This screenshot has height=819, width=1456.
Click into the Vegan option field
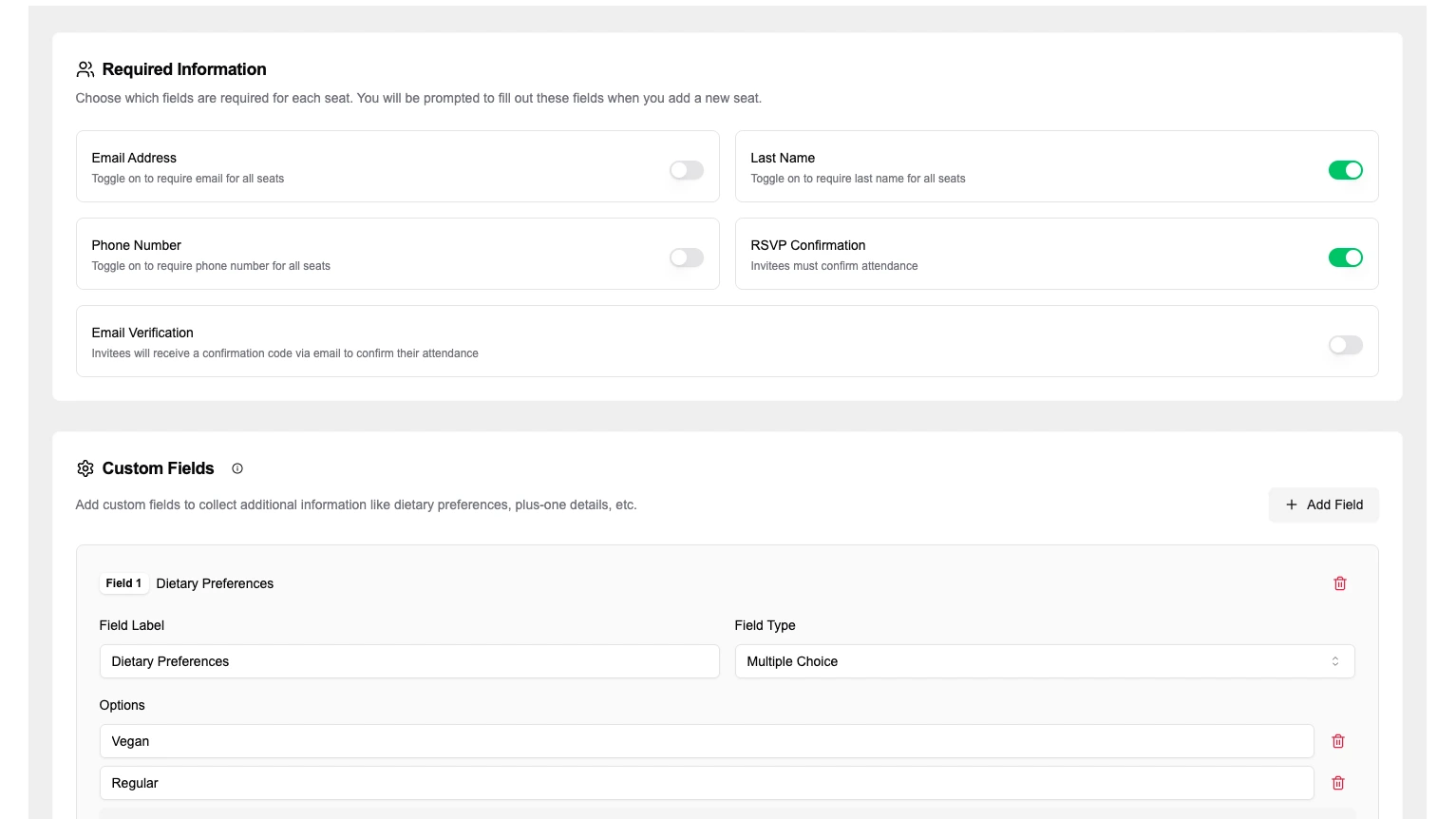706,741
